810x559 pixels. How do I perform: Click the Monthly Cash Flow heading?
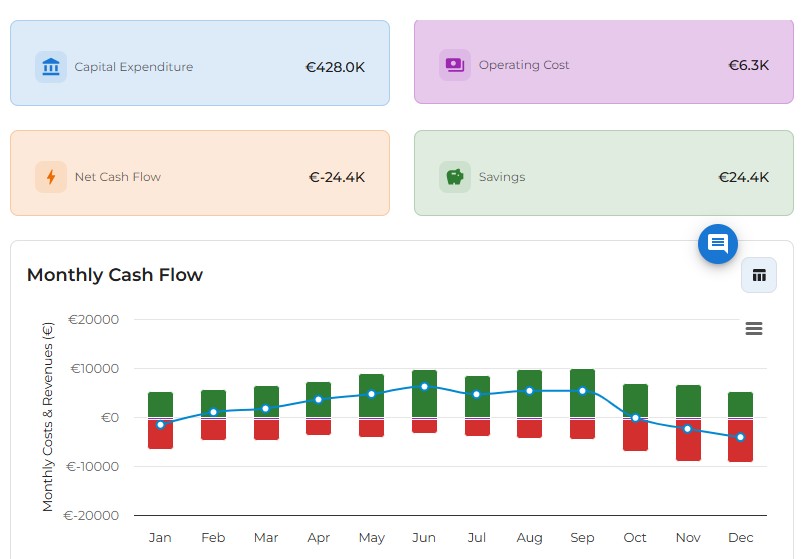pyautogui.click(x=115, y=275)
